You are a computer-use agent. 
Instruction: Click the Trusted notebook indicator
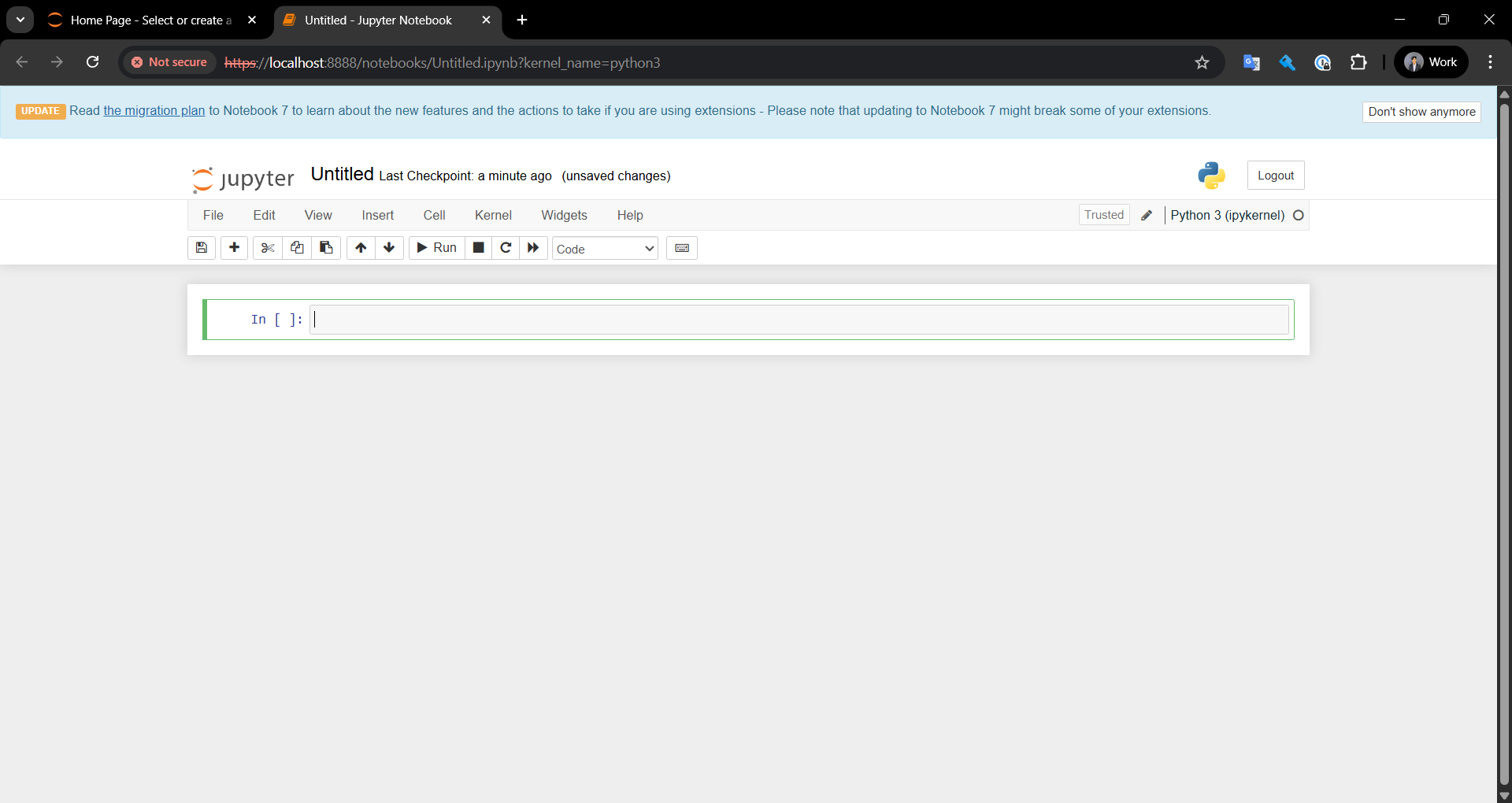pyautogui.click(x=1104, y=215)
